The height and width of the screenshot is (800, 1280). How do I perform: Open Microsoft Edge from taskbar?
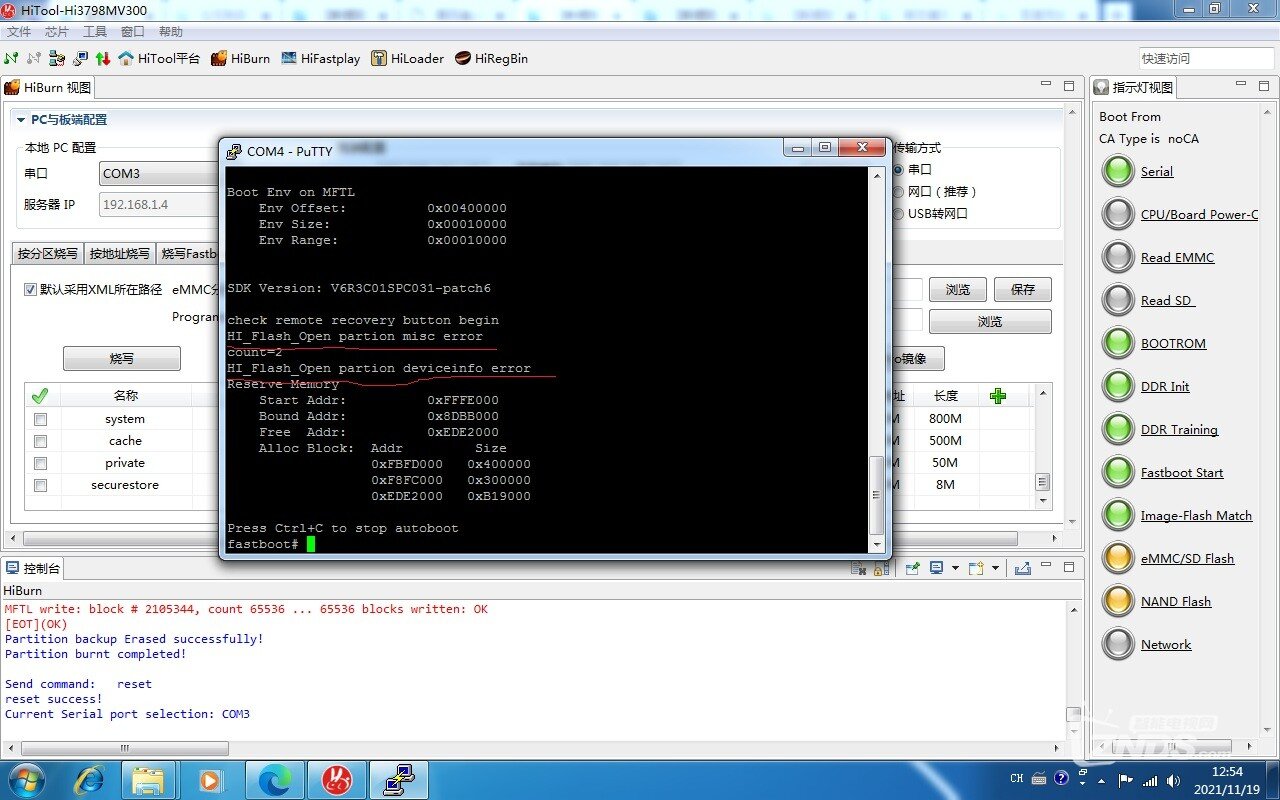tap(274, 779)
